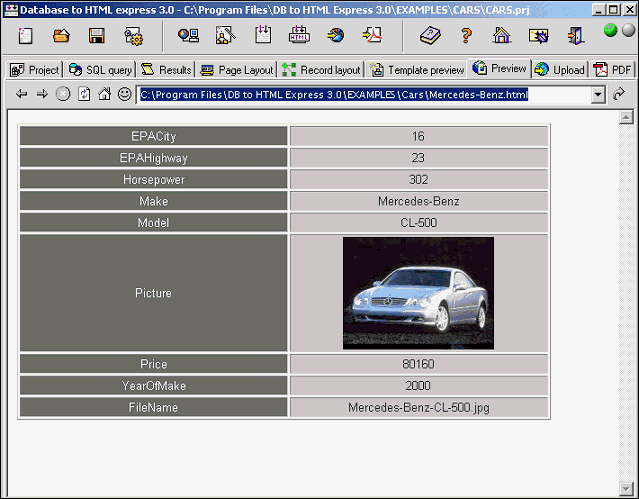Click the Mercedes car picture thumbnail
The width and height of the screenshot is (639, 499).
pos(418,293)
